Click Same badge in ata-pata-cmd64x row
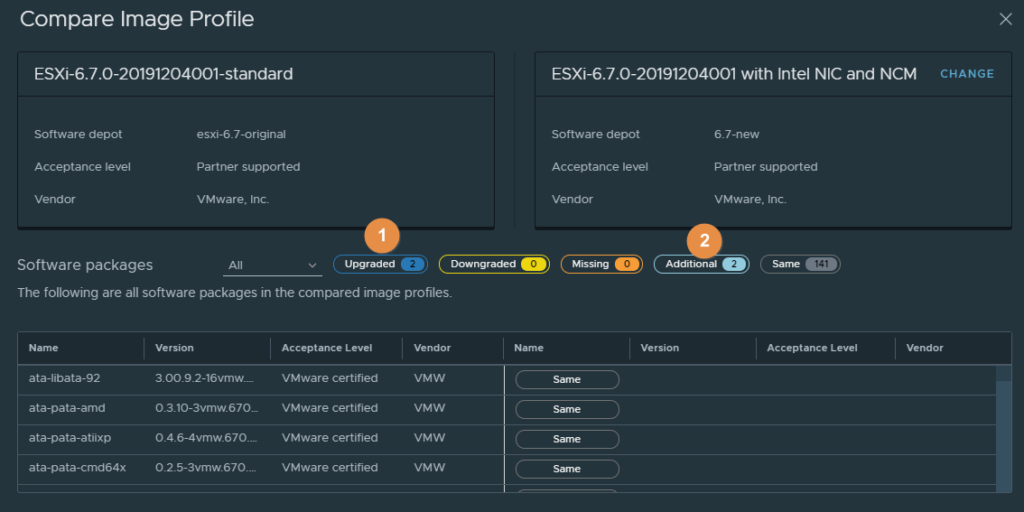This screenshot has width=1024, height=512. point(567,469)
